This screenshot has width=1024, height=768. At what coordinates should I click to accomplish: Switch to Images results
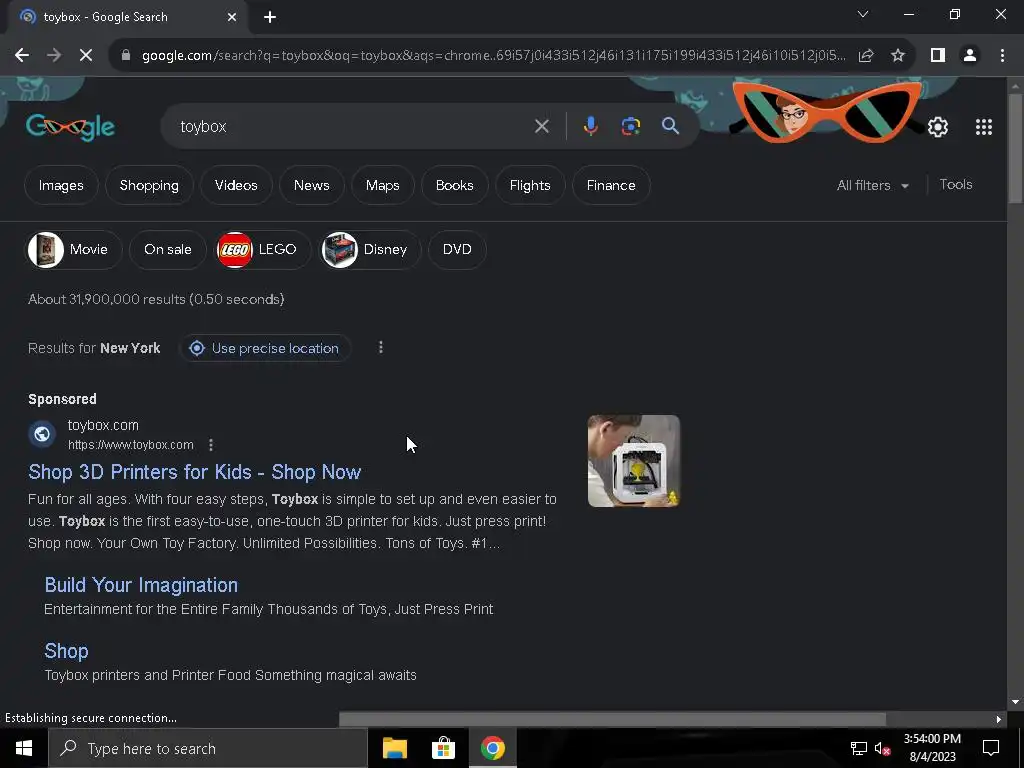(x=61, y=185)
